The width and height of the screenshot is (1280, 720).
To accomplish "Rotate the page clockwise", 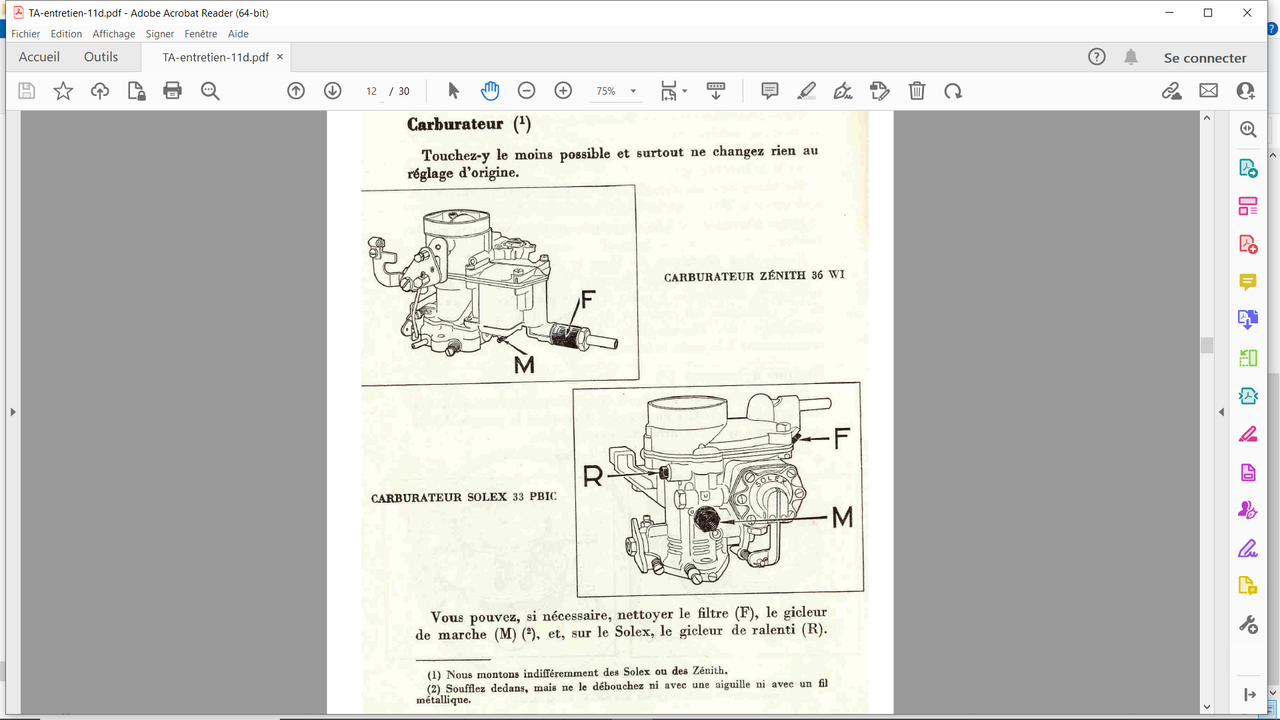I will point(953,91).
